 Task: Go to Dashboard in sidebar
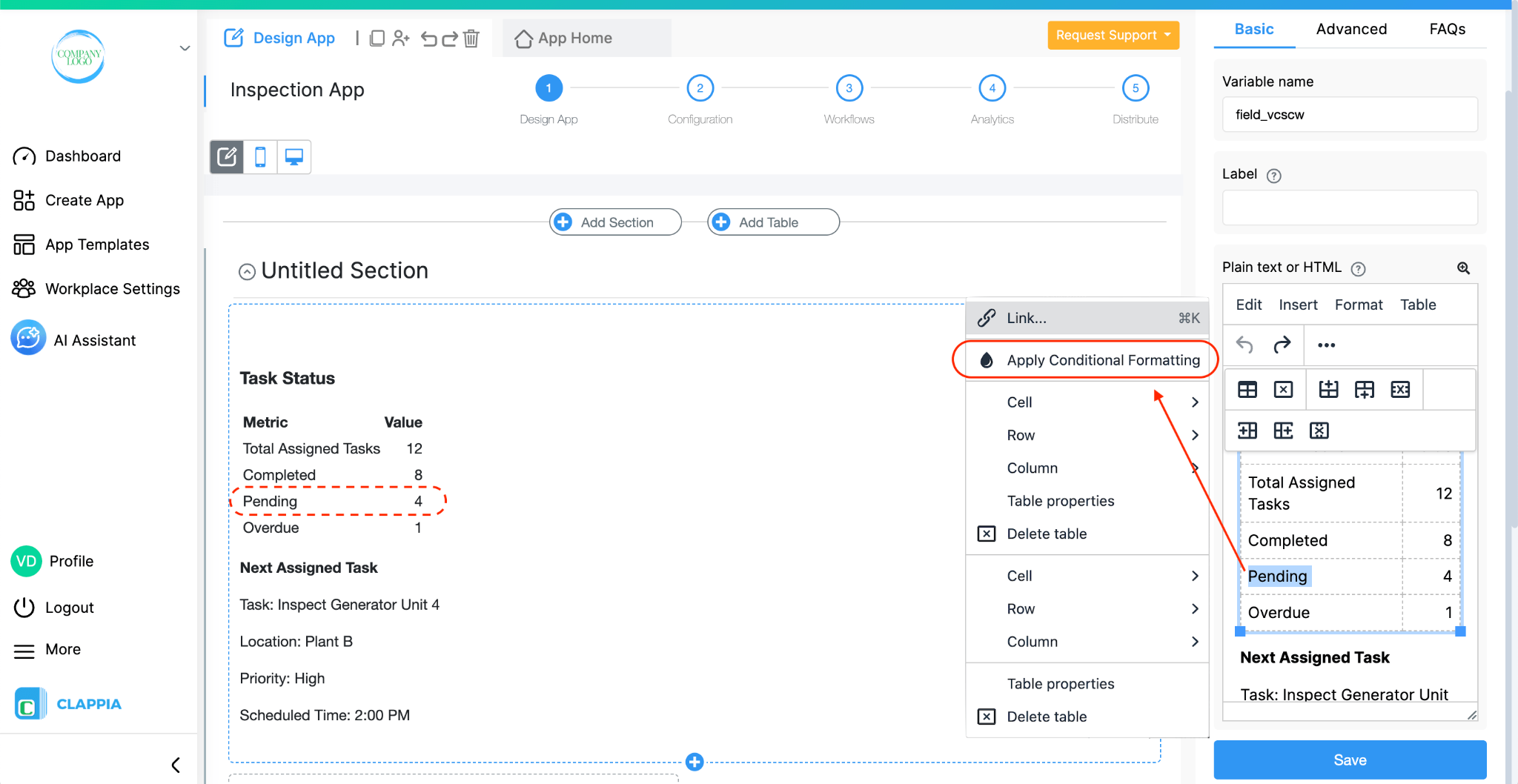[x=67, y=156]
